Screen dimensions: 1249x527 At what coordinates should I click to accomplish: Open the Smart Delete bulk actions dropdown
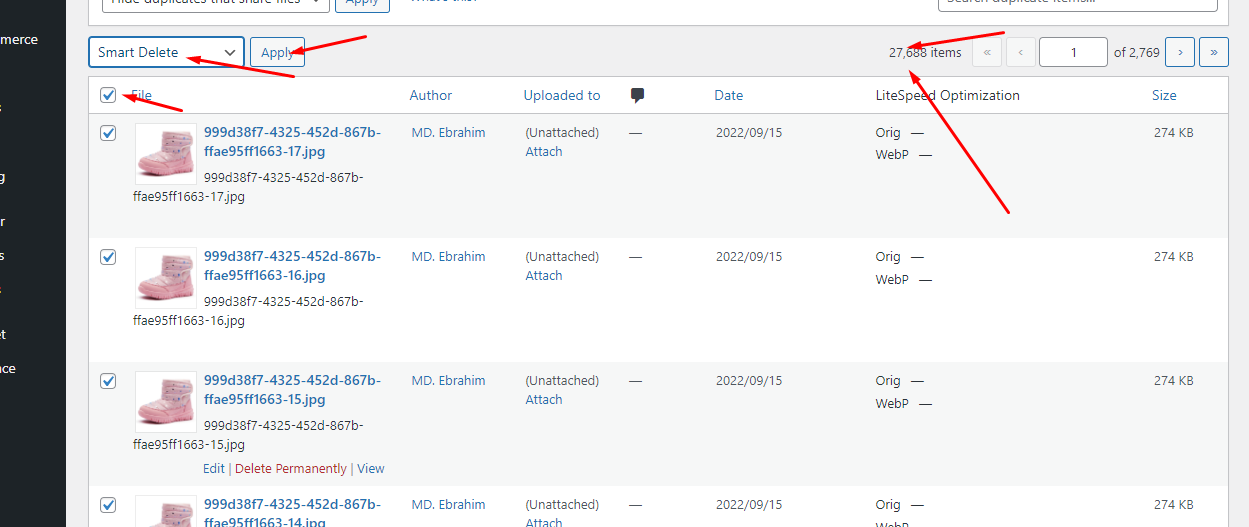[x=166, y=52]
